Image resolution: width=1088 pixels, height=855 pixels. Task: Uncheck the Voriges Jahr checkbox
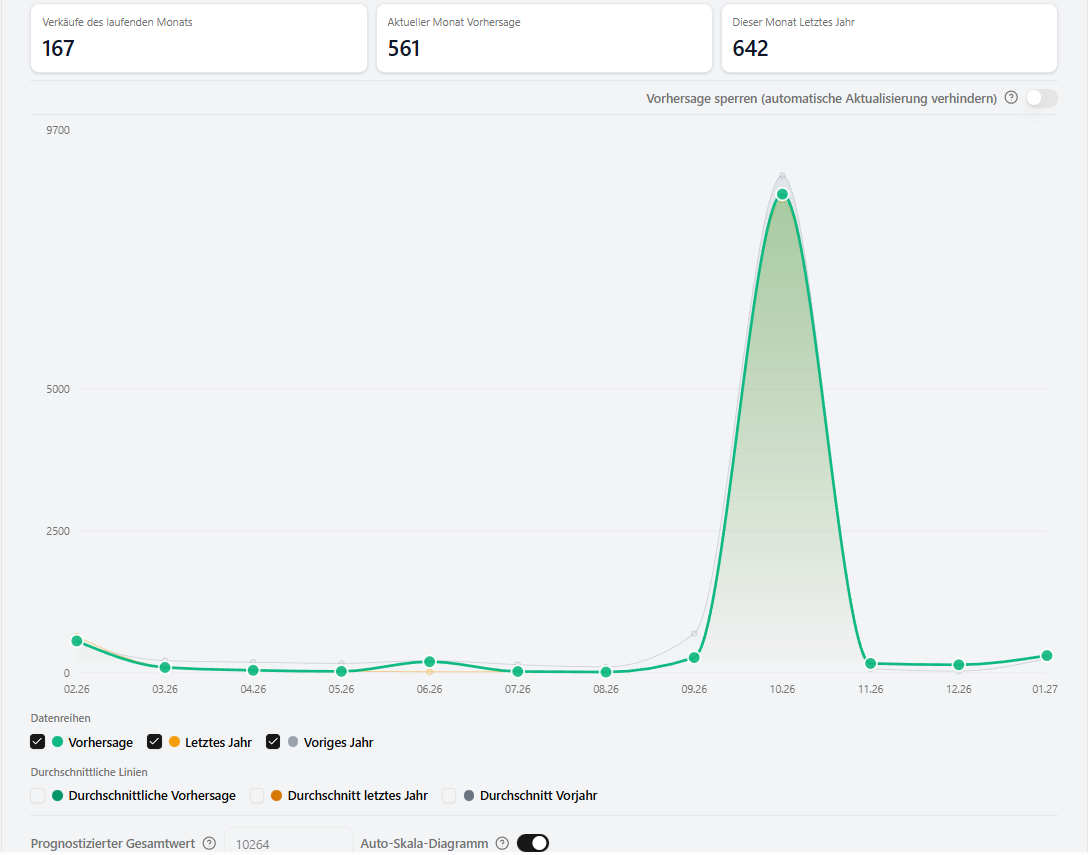point(273,742)
